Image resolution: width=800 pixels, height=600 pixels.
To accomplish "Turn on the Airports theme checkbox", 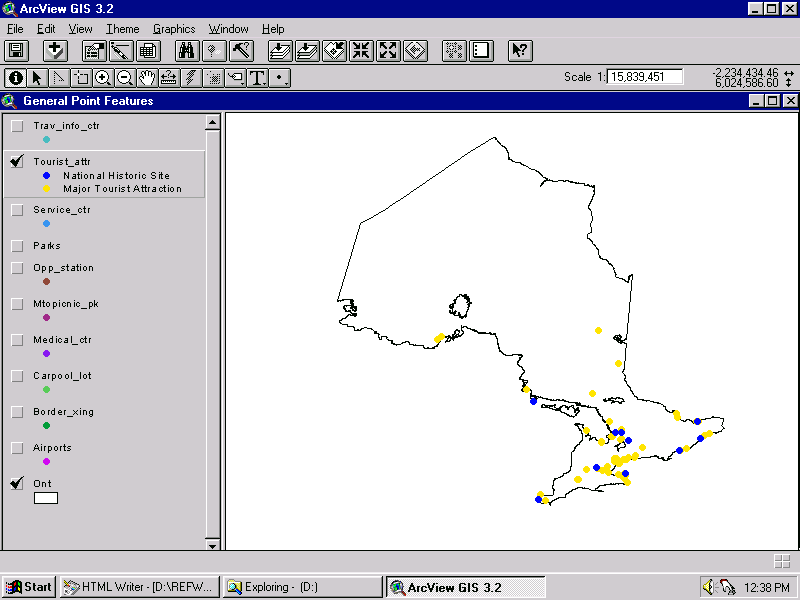I will pyautogui.click(x=17, y=448).
